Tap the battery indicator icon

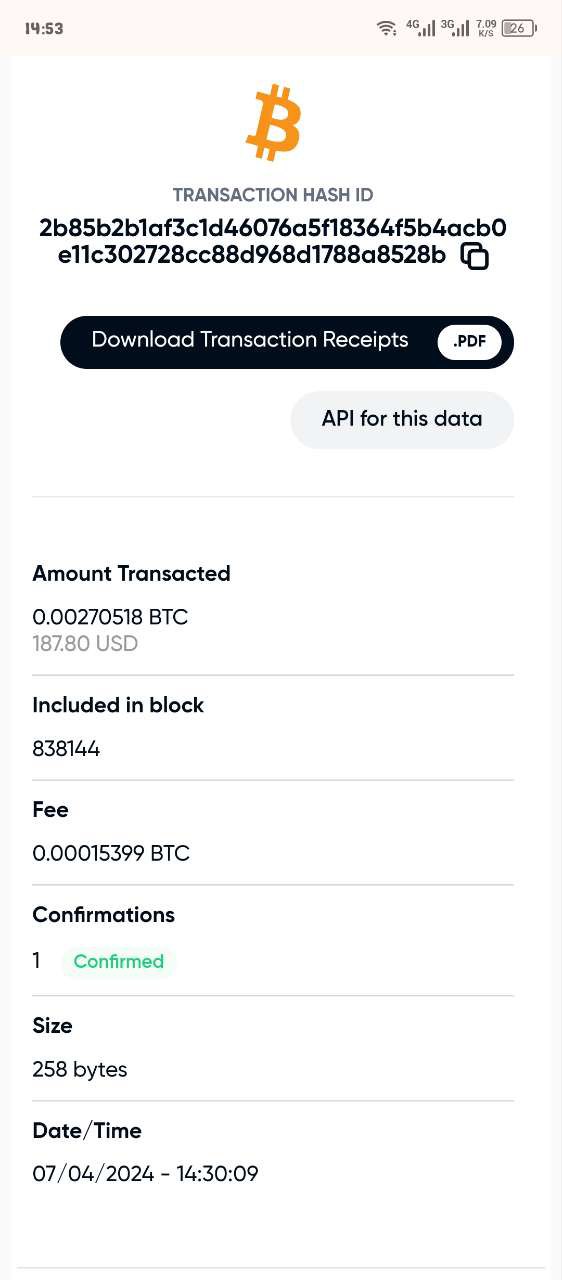coord(519,28)
